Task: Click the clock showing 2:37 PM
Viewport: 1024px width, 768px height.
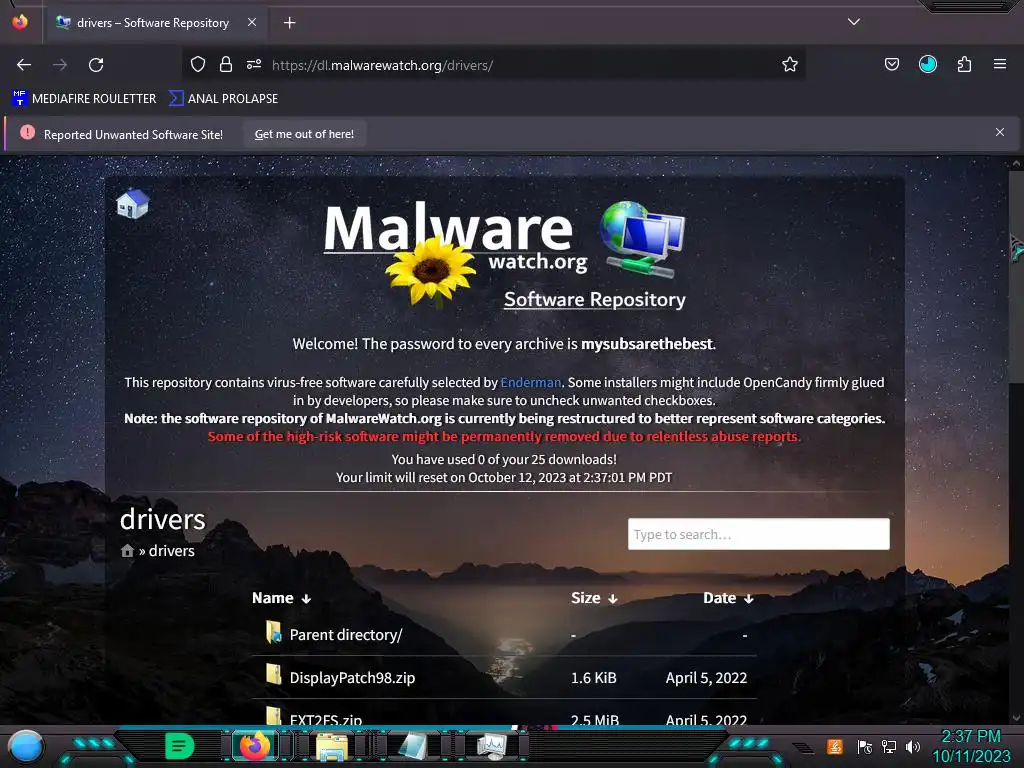Action: 970,737
